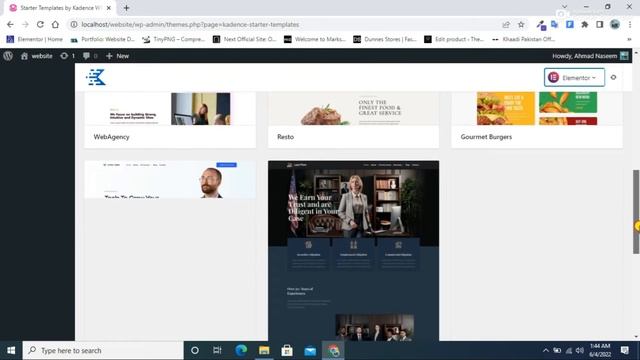The image size is (640, 360).
Task: Open the taskbar clock showing 1:44 AM
Action: coord(600,350)
